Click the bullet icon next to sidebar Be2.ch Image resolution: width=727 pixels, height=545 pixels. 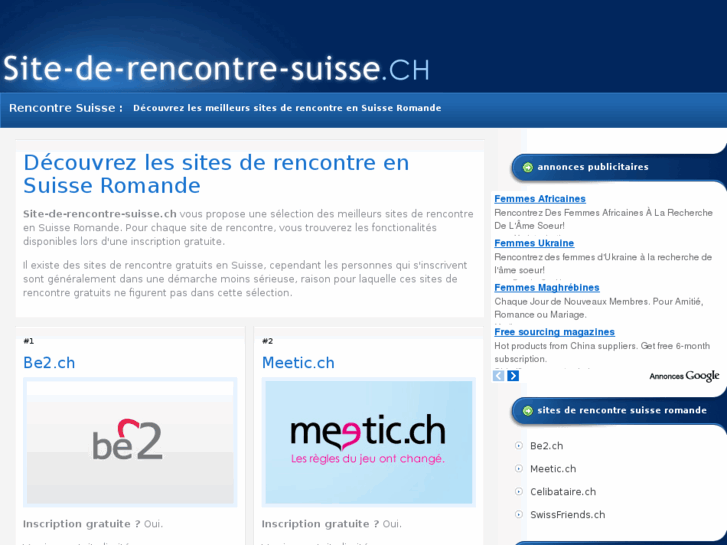(x=519, y=446)
